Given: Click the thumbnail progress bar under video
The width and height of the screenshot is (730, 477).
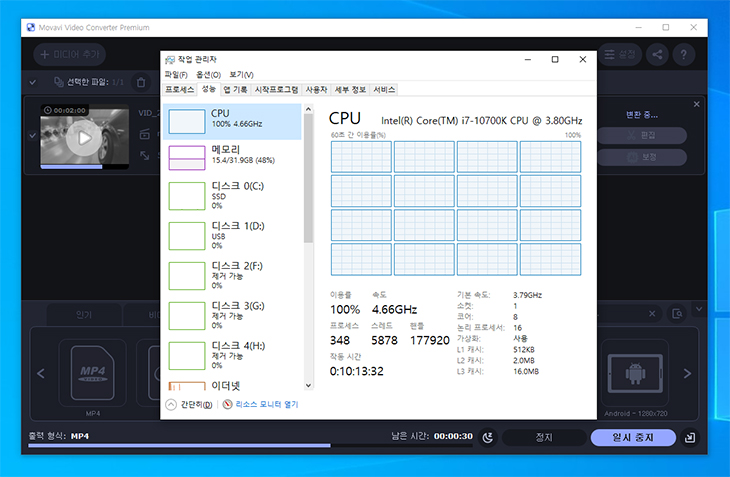Looking at the screenshot, I should point(84,167).
